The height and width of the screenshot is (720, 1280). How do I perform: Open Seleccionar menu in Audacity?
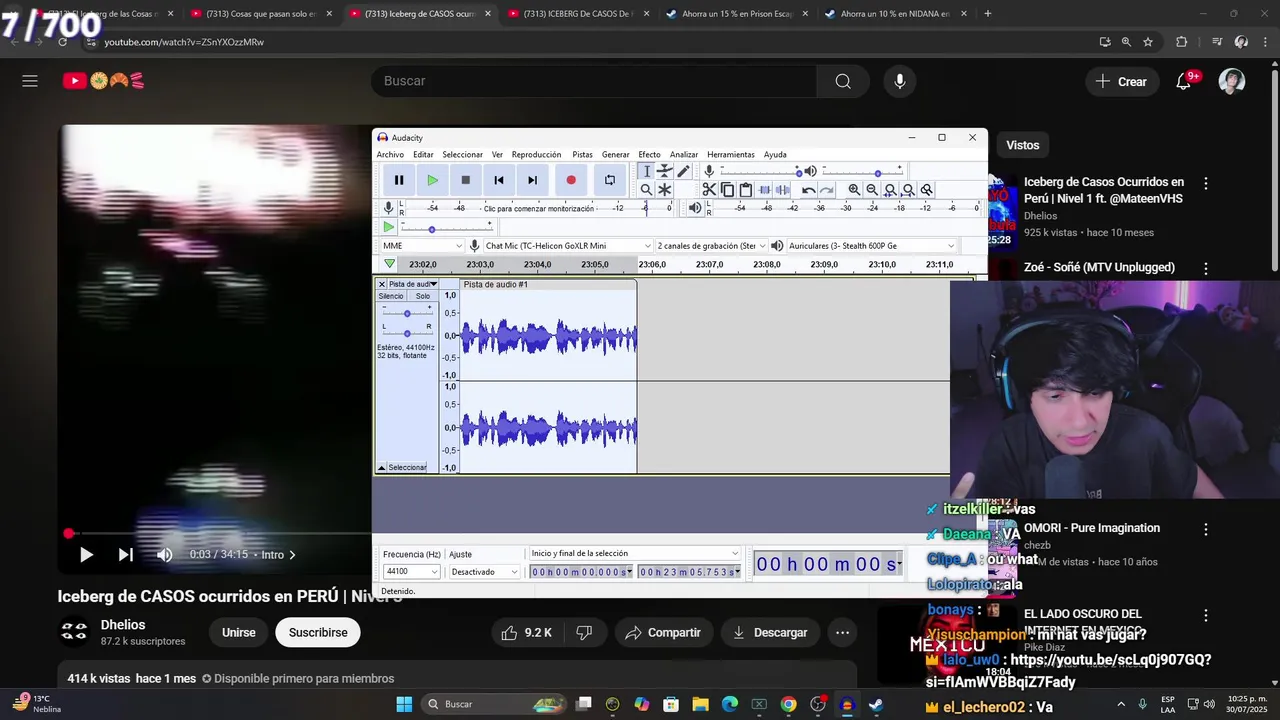tap(462, 154)
